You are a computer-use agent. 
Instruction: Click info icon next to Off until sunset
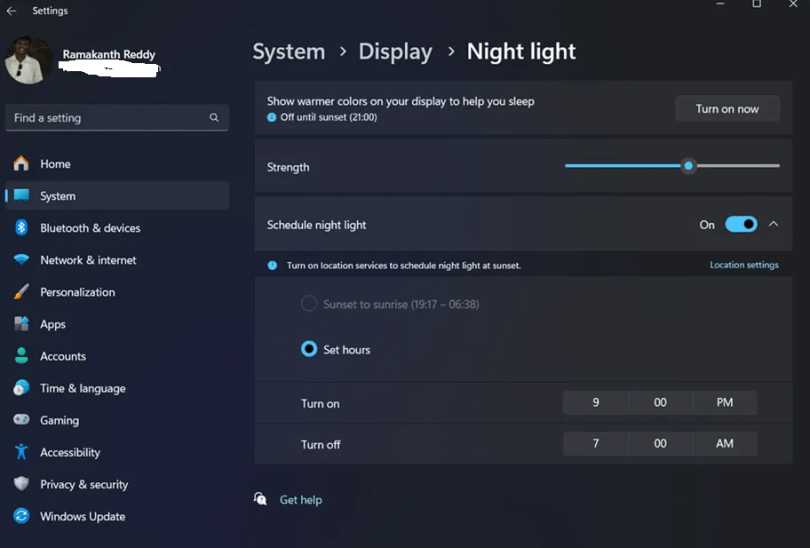tap(271, 117)
